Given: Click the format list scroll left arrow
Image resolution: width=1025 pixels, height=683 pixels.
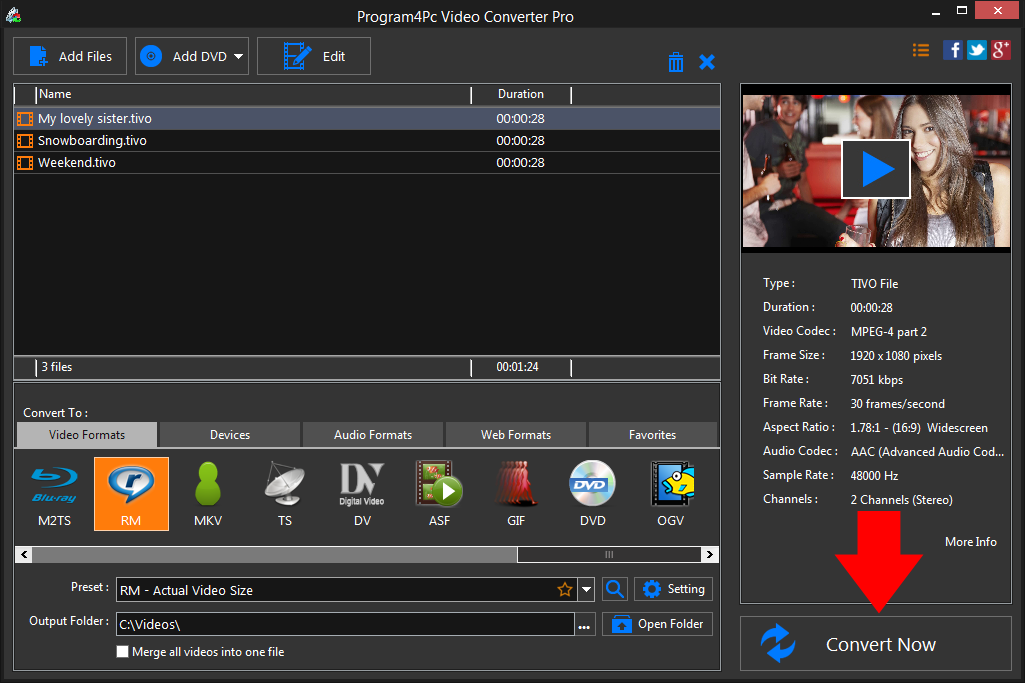Looking at the screenshot, I should pyautogui.click(x=24, y=555).
